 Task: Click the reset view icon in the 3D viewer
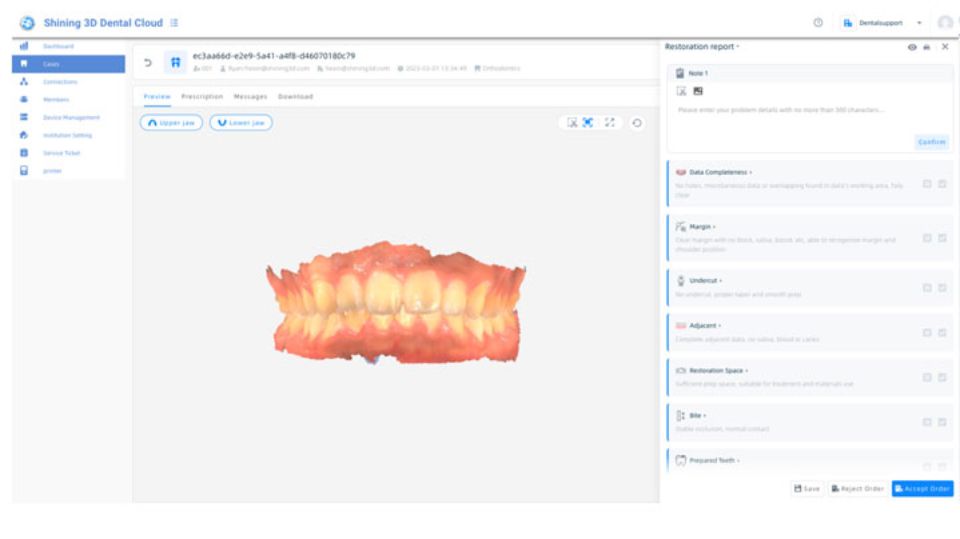pyautogui.click(x=637, y=123)
